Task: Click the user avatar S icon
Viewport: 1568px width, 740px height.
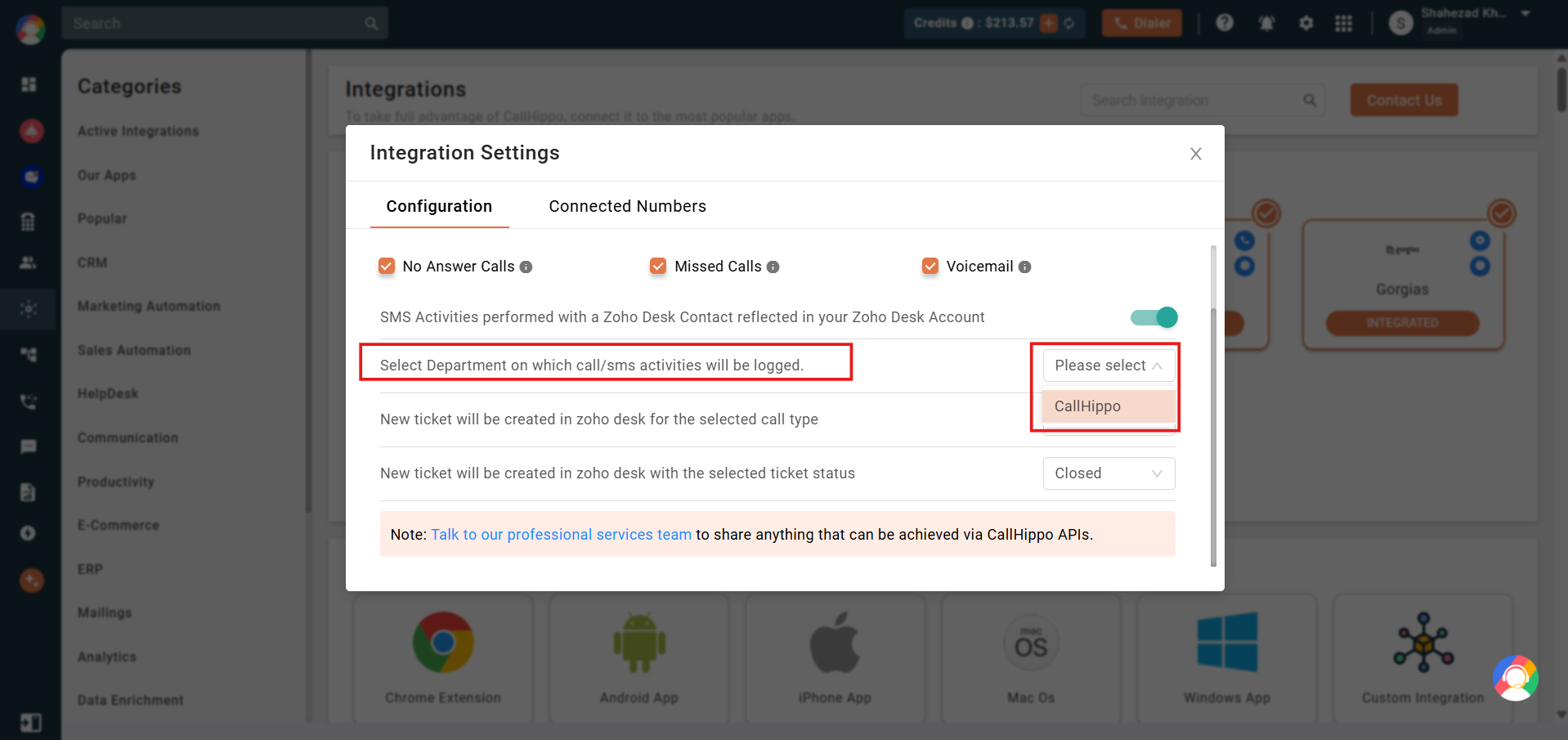Action: coord(1401,23)
